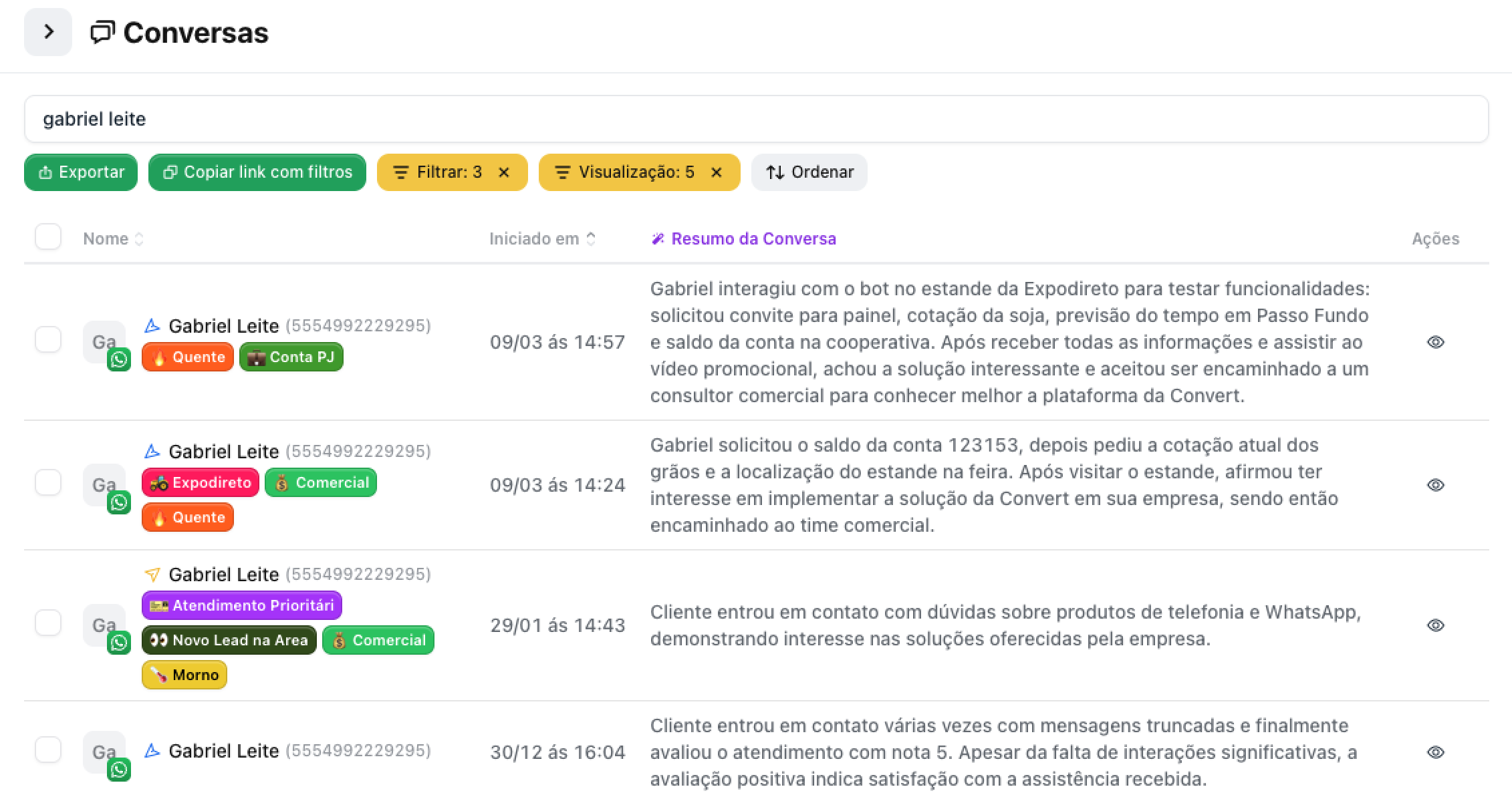Select the 29/01 14:43 conversation checkbox
1512x803 pixels.
(x=48, y=623)
